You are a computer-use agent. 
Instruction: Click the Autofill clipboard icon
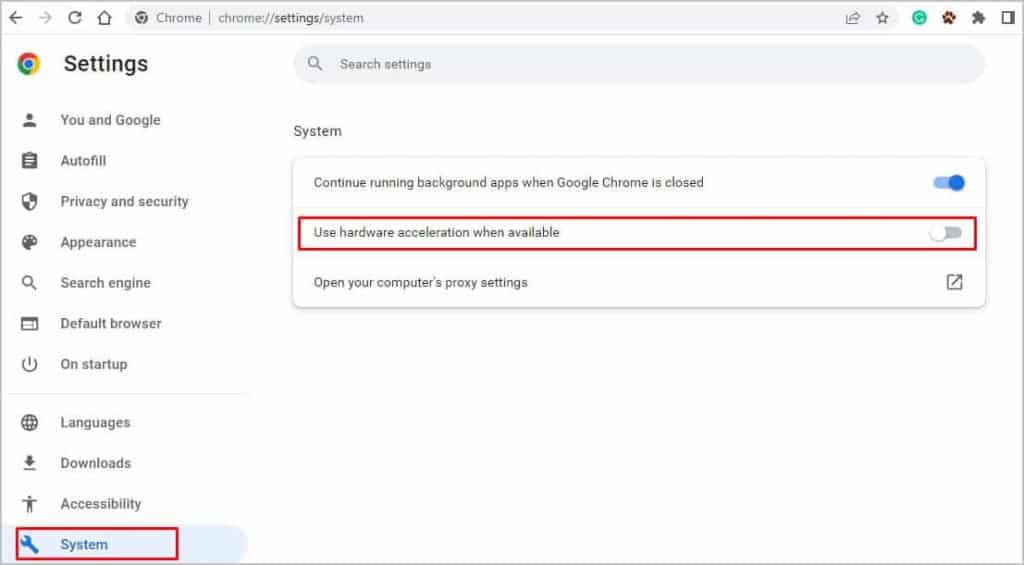coord(29,161)
